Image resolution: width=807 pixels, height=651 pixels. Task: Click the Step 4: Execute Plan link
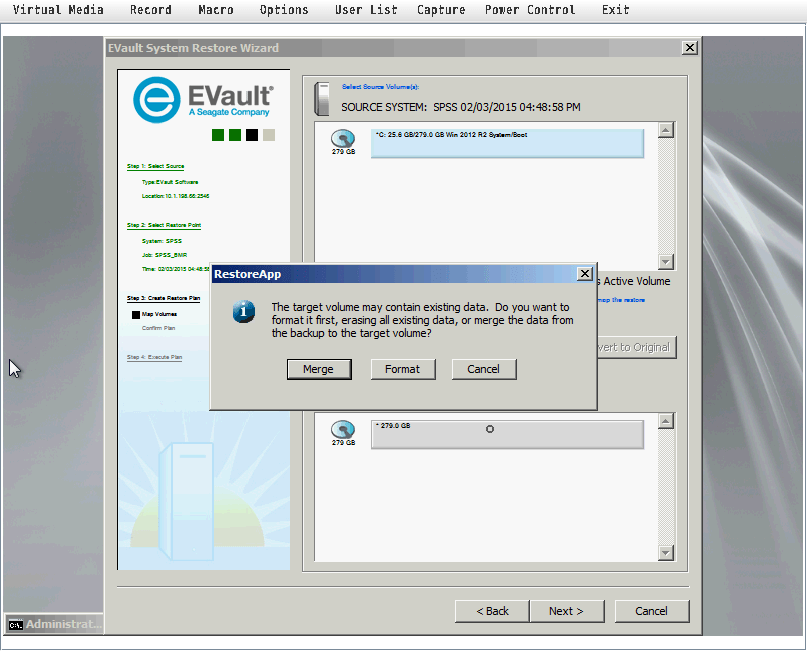(154, 357)
